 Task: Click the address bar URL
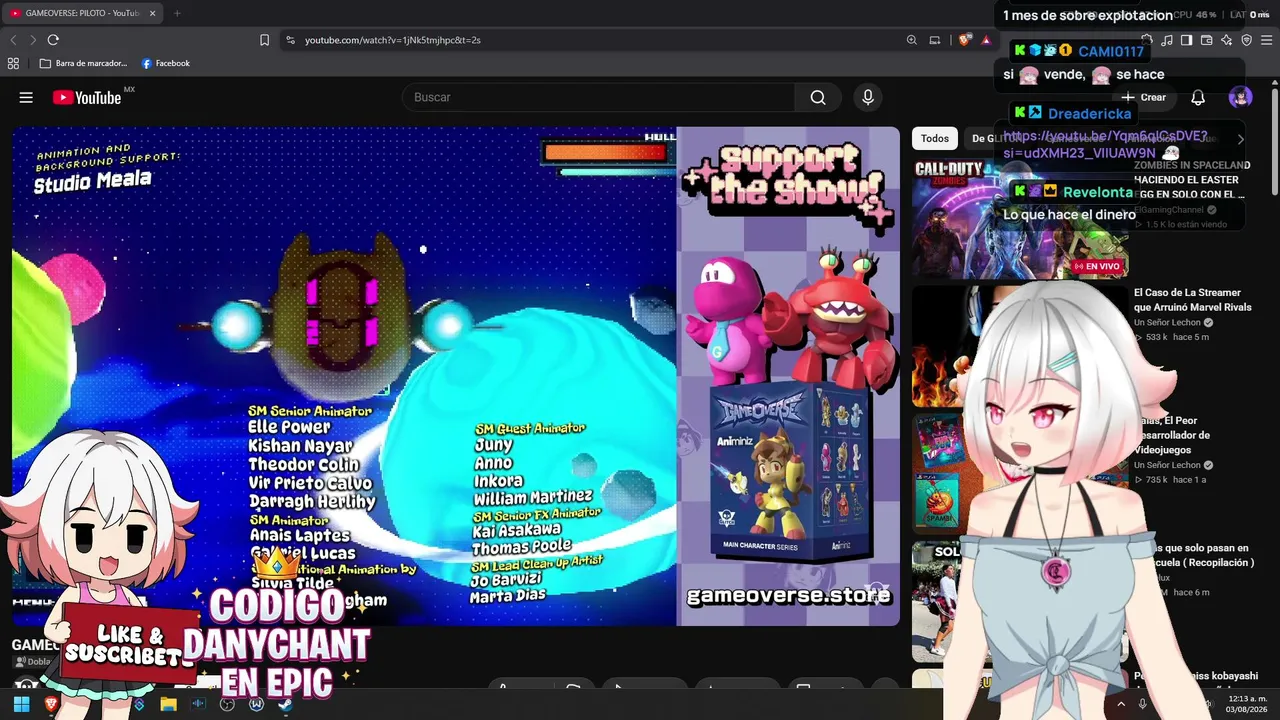[393, 40]
